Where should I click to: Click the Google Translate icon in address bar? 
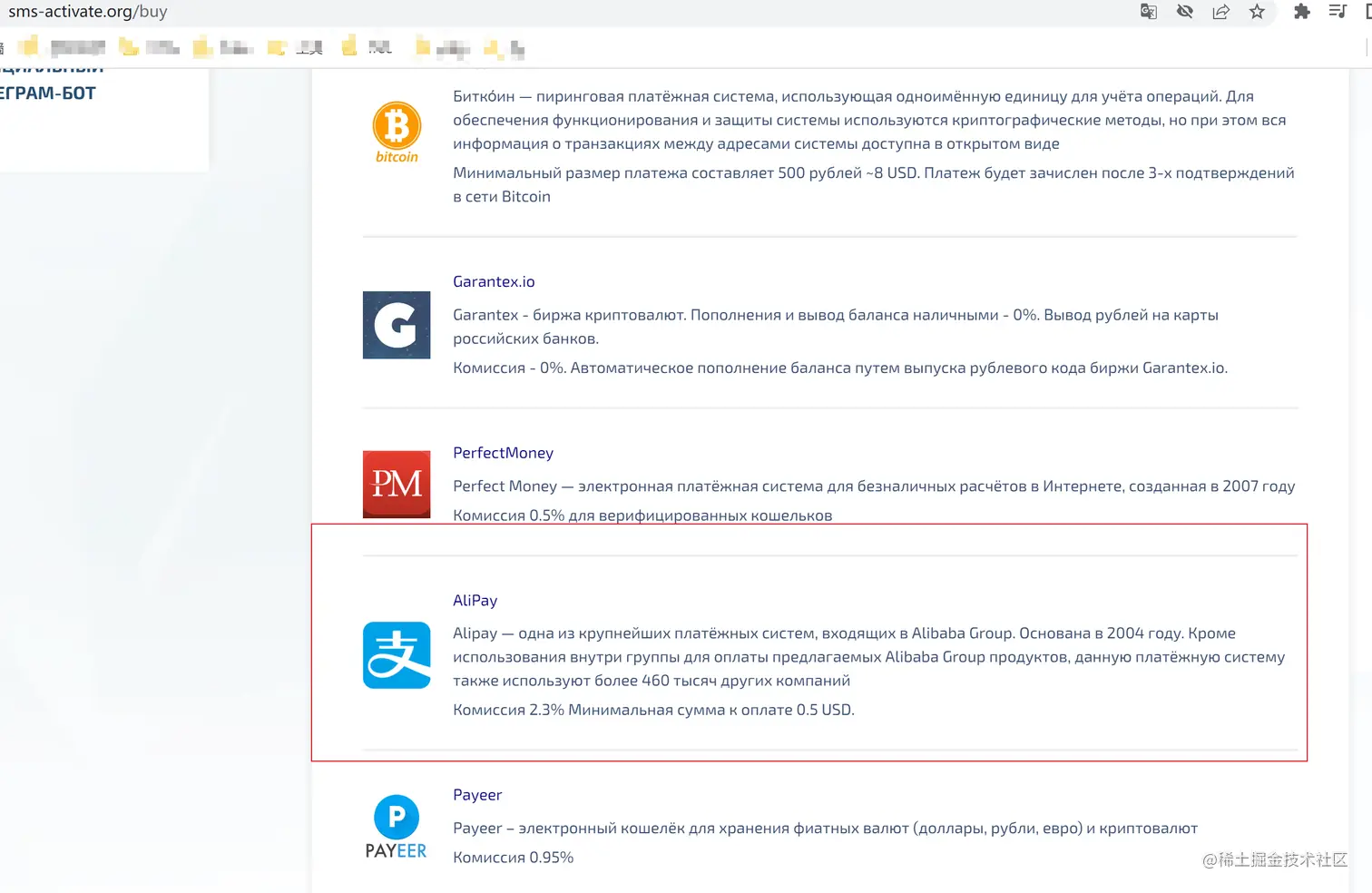(1149, 12)
